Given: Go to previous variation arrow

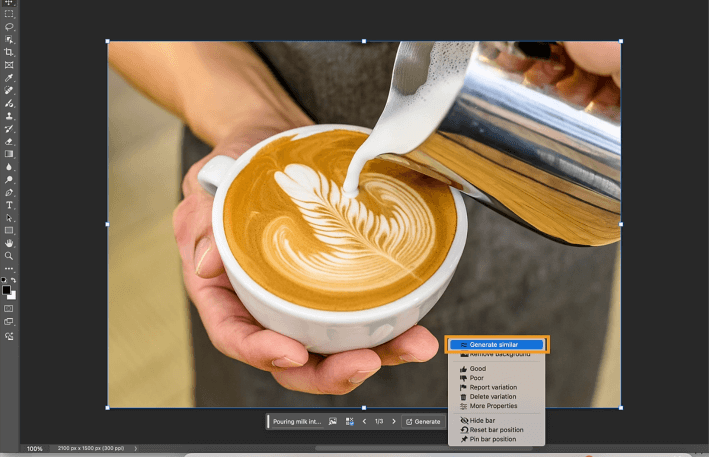Looking at the screenshot, I should pos(364,422).
